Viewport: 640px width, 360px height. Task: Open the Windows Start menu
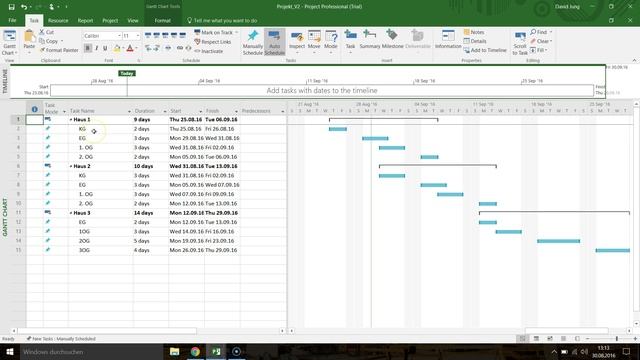(x=10, y=351)
